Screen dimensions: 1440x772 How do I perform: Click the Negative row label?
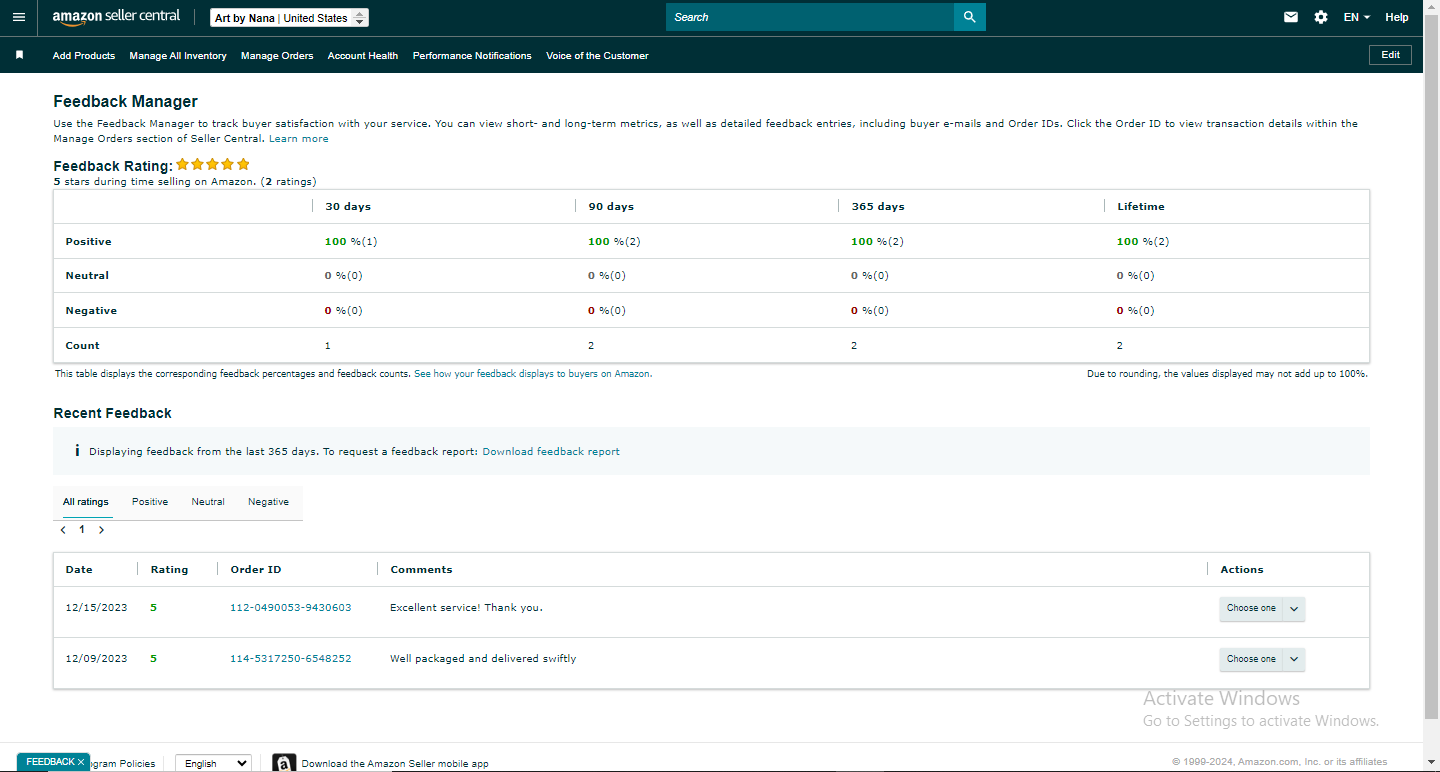click(x=91, y=311)
